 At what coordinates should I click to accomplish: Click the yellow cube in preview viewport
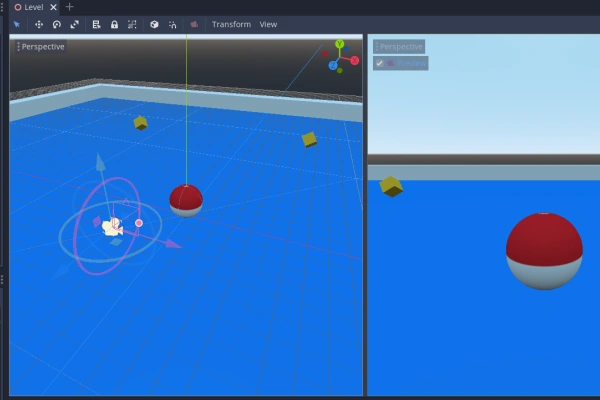click(391, 187)
